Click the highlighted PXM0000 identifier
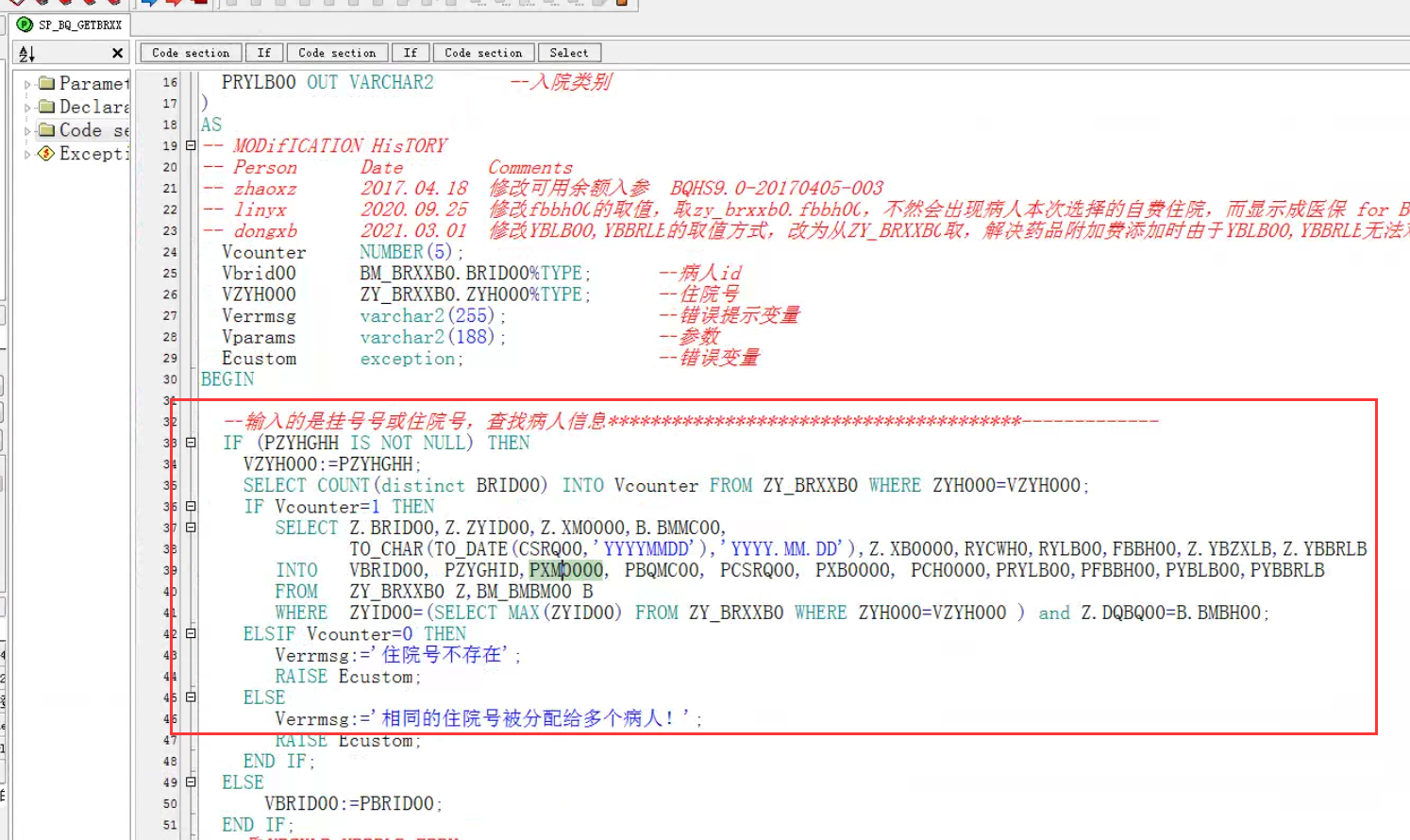1410x840 pixels. pyautogui.click(x=566, y=570)
